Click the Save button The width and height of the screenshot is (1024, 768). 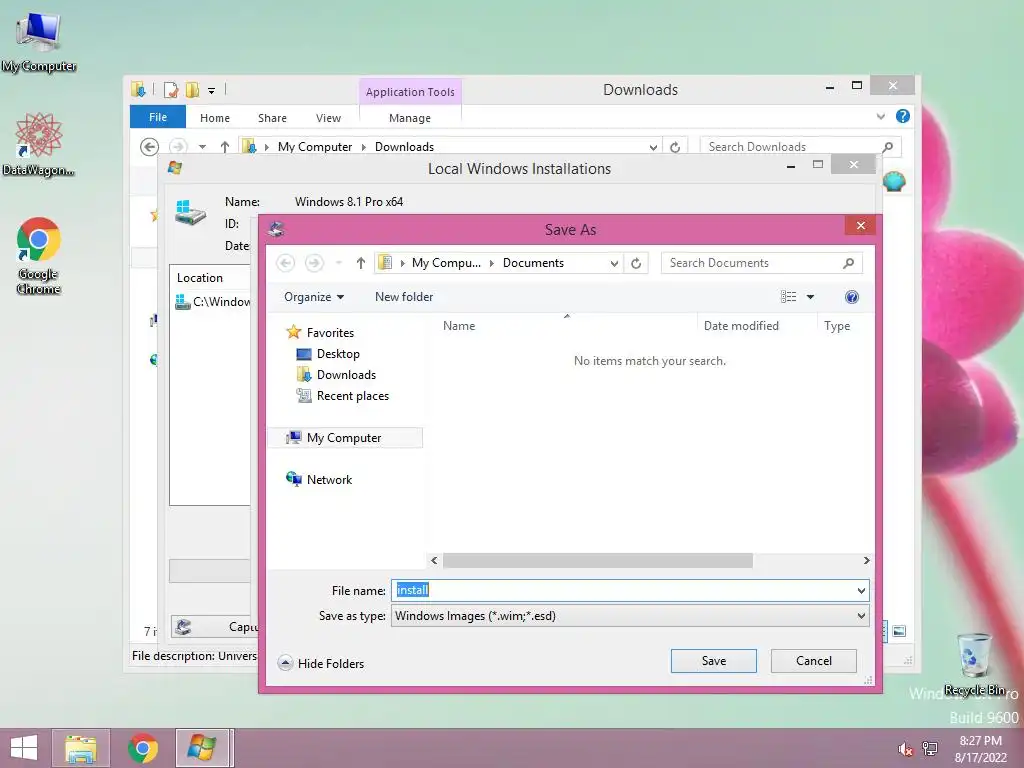coord(713,661)
